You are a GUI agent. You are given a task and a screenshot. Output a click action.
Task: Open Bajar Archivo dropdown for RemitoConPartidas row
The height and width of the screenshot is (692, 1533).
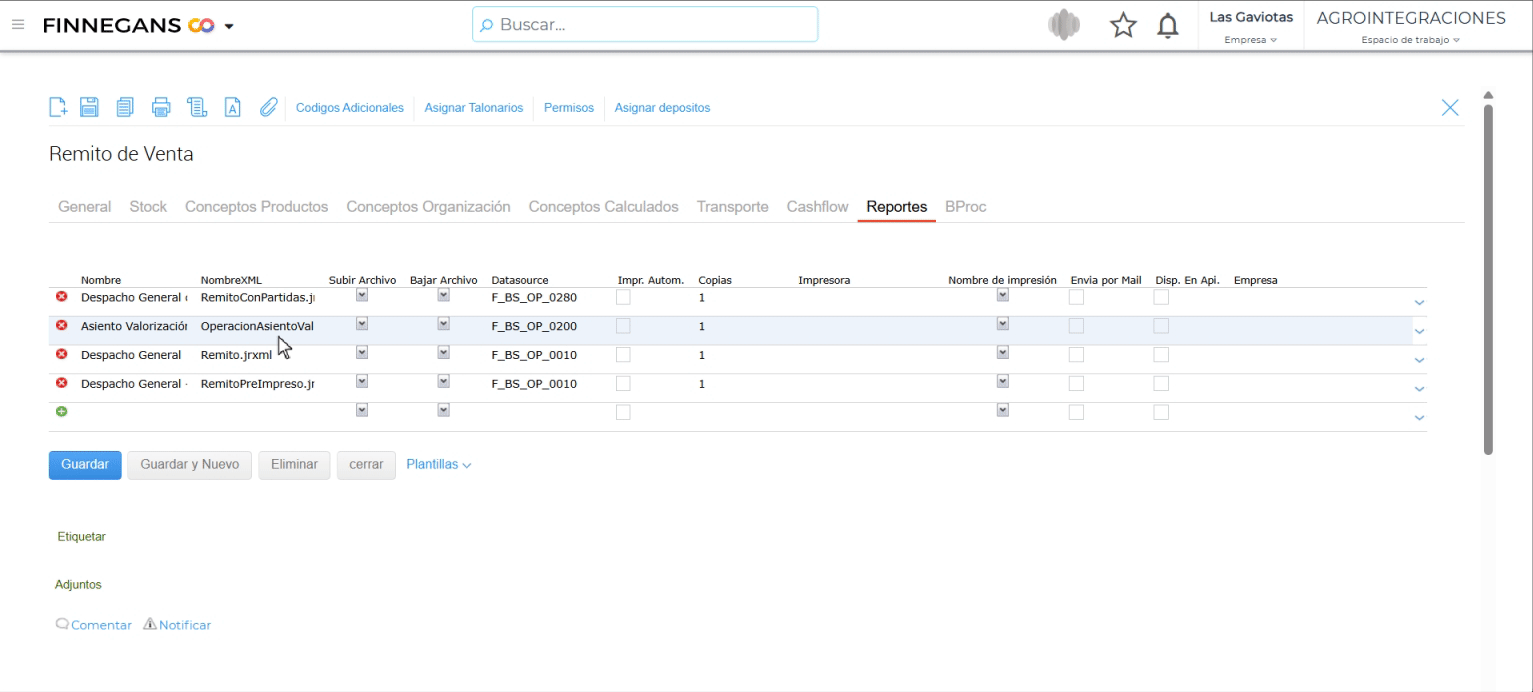pyautogui.click(x=444, y=296)
